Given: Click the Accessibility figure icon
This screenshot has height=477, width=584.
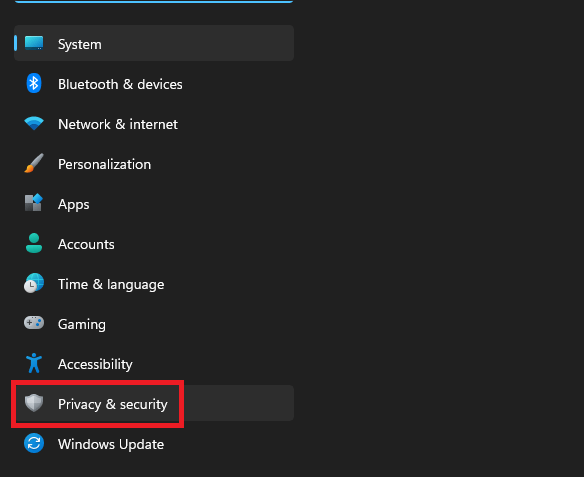Looking at the screenshot, I should click(x=34, y=363).
